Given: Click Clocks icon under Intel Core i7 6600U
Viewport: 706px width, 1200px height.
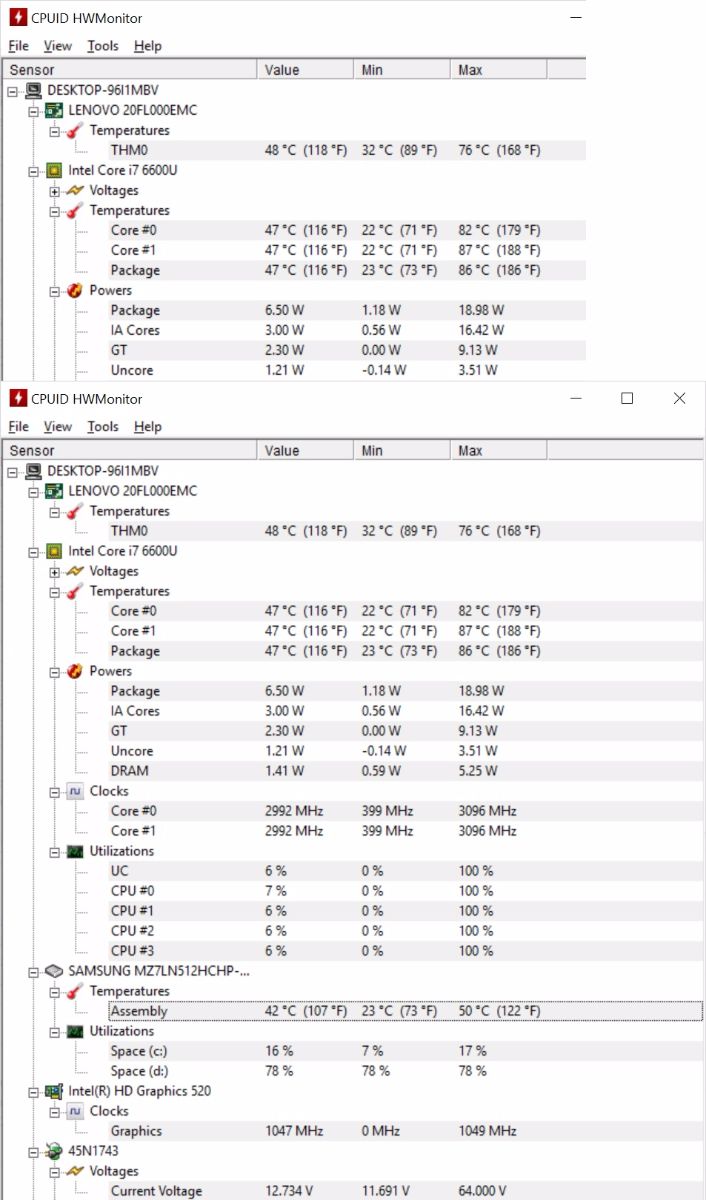Looking at the screenshot, I should (x=75, y=791).
